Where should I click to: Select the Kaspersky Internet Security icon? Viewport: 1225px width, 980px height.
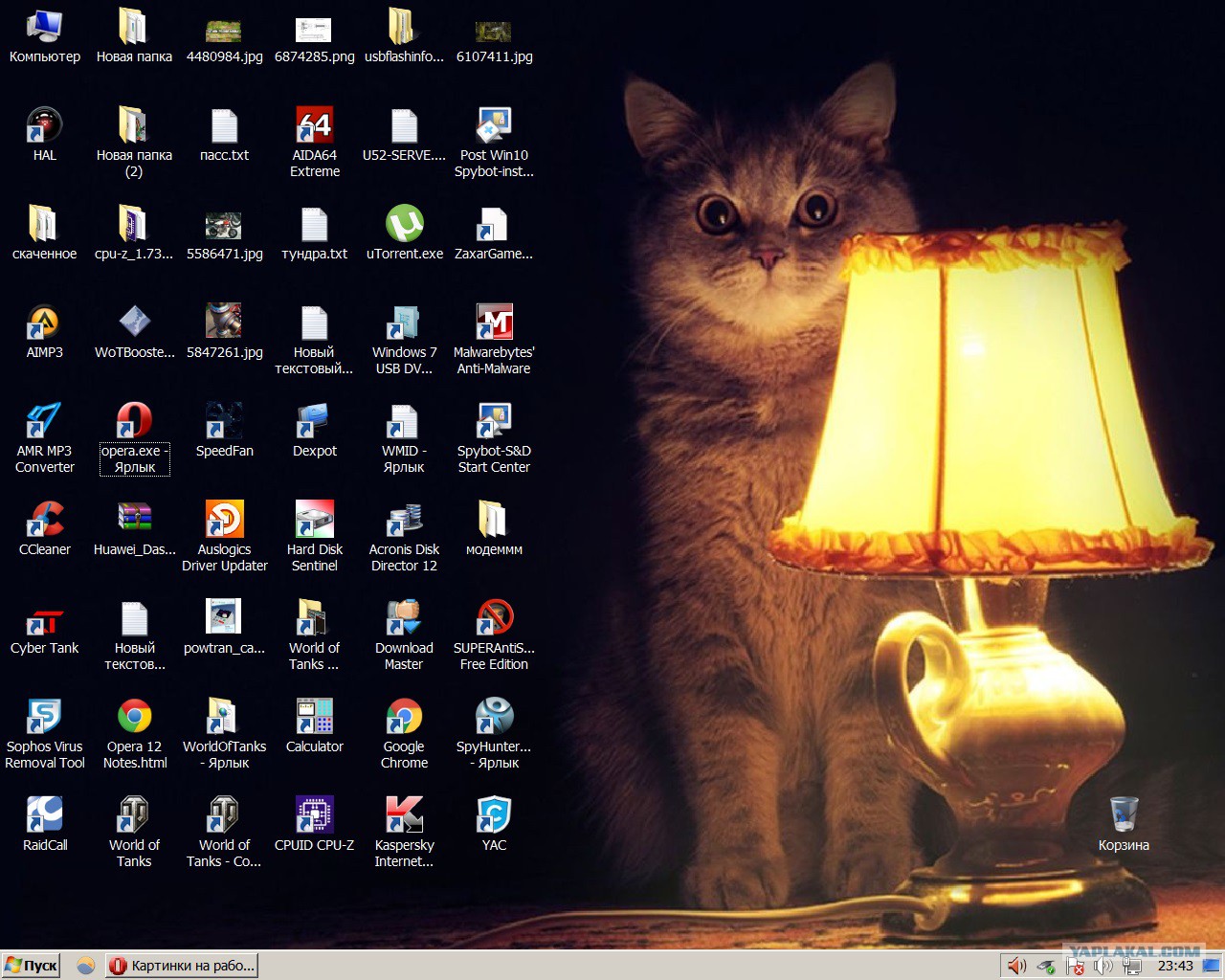tap(404, 815)
